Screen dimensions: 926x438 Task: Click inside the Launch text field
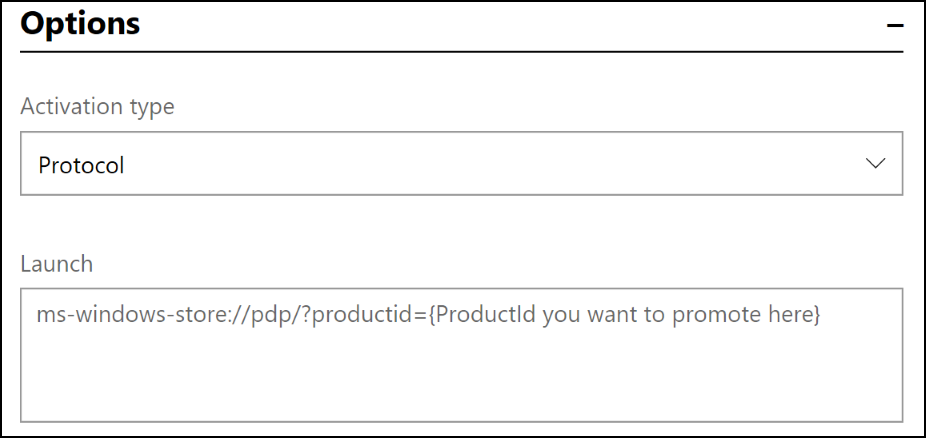pyautogui.click(x=461, y=355)
